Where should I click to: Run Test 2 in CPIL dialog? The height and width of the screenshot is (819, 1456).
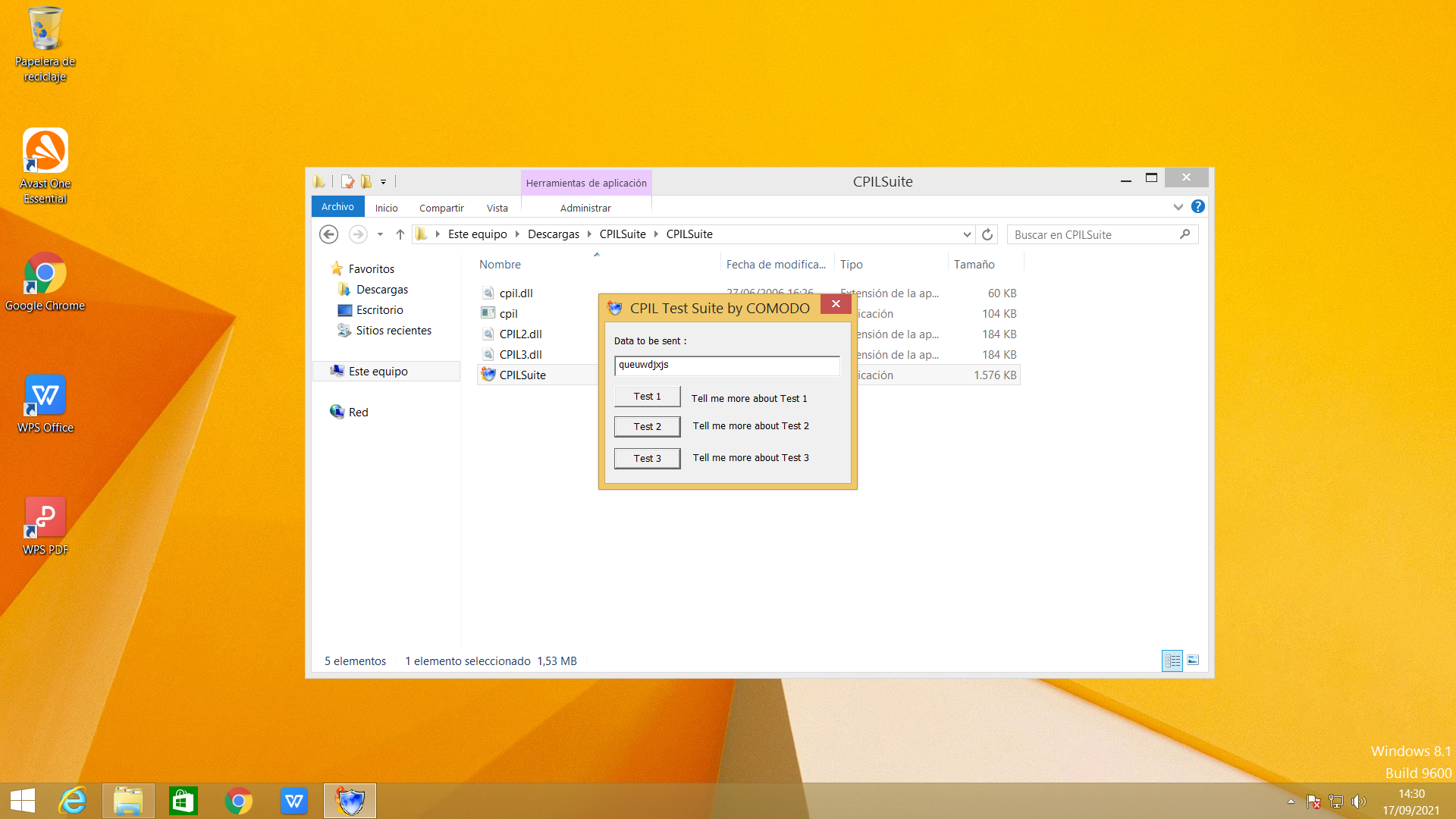pos(647,427)
